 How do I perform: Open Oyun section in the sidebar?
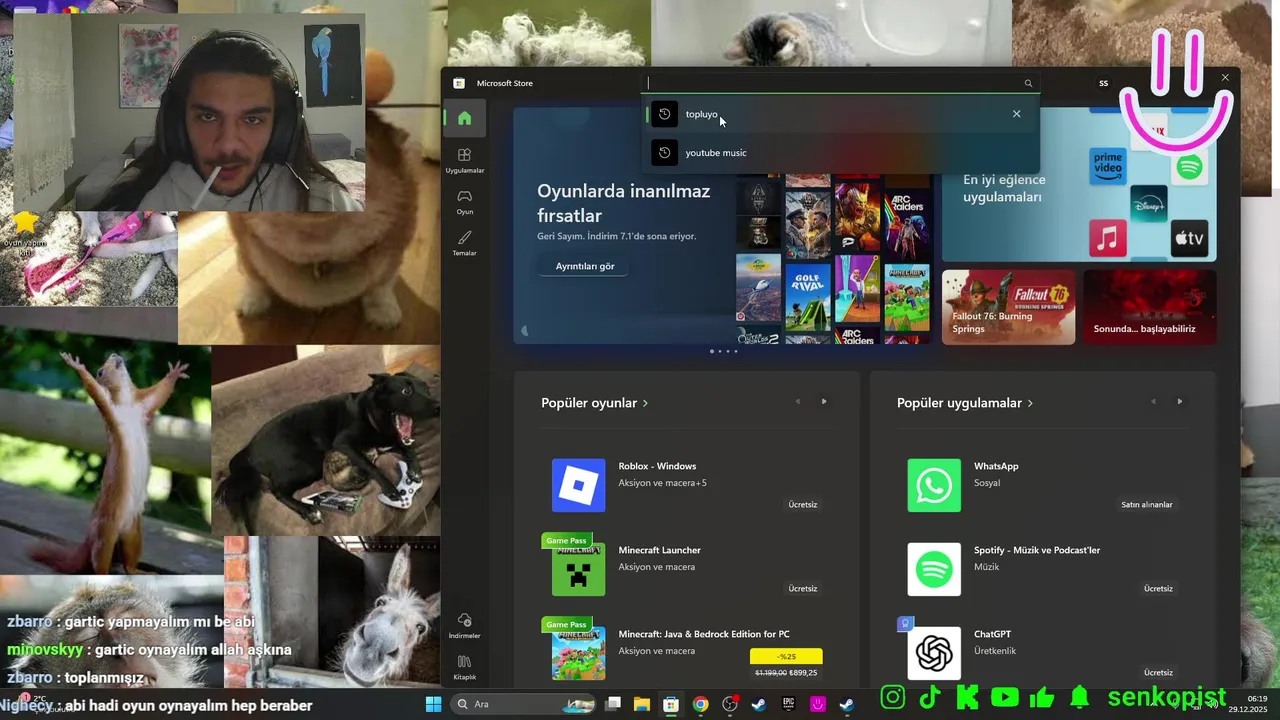point(464,201)
